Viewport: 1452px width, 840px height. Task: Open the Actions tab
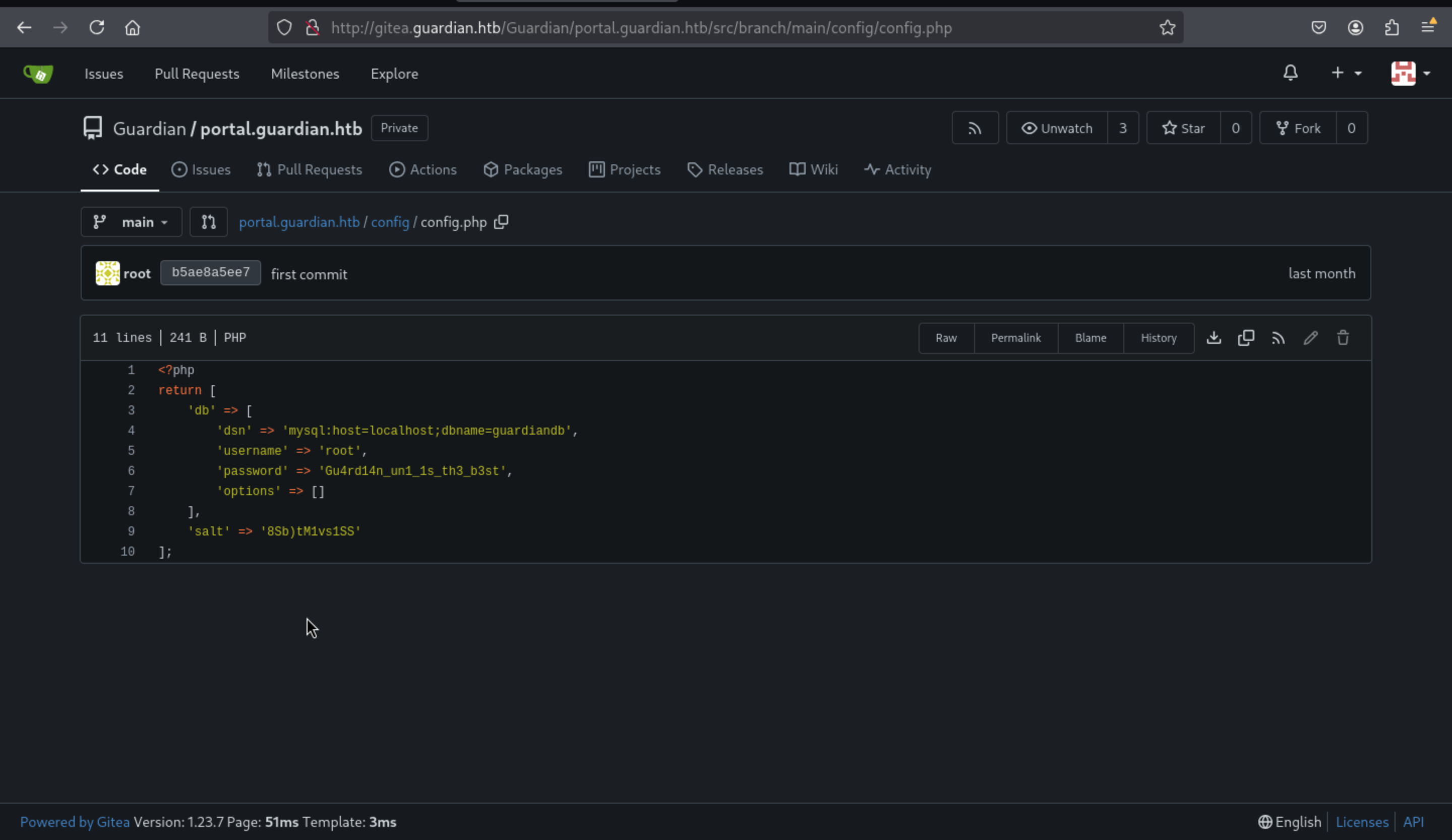[x=423, y=169]
